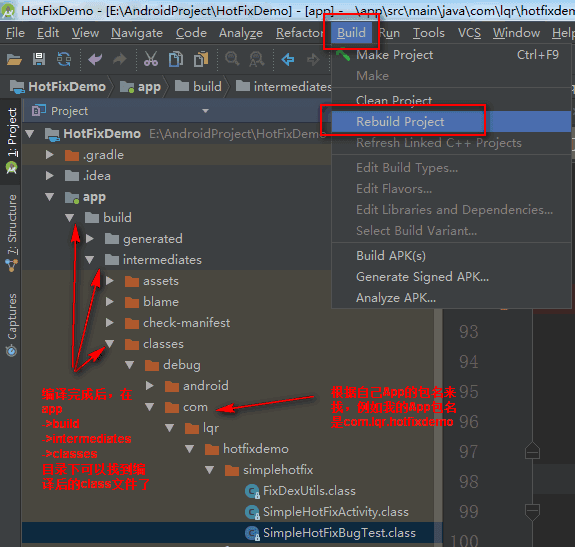Viewport: 575px width, 547px height.
Task: Click the Copy toolbar icon
Action: click(176, 59)
